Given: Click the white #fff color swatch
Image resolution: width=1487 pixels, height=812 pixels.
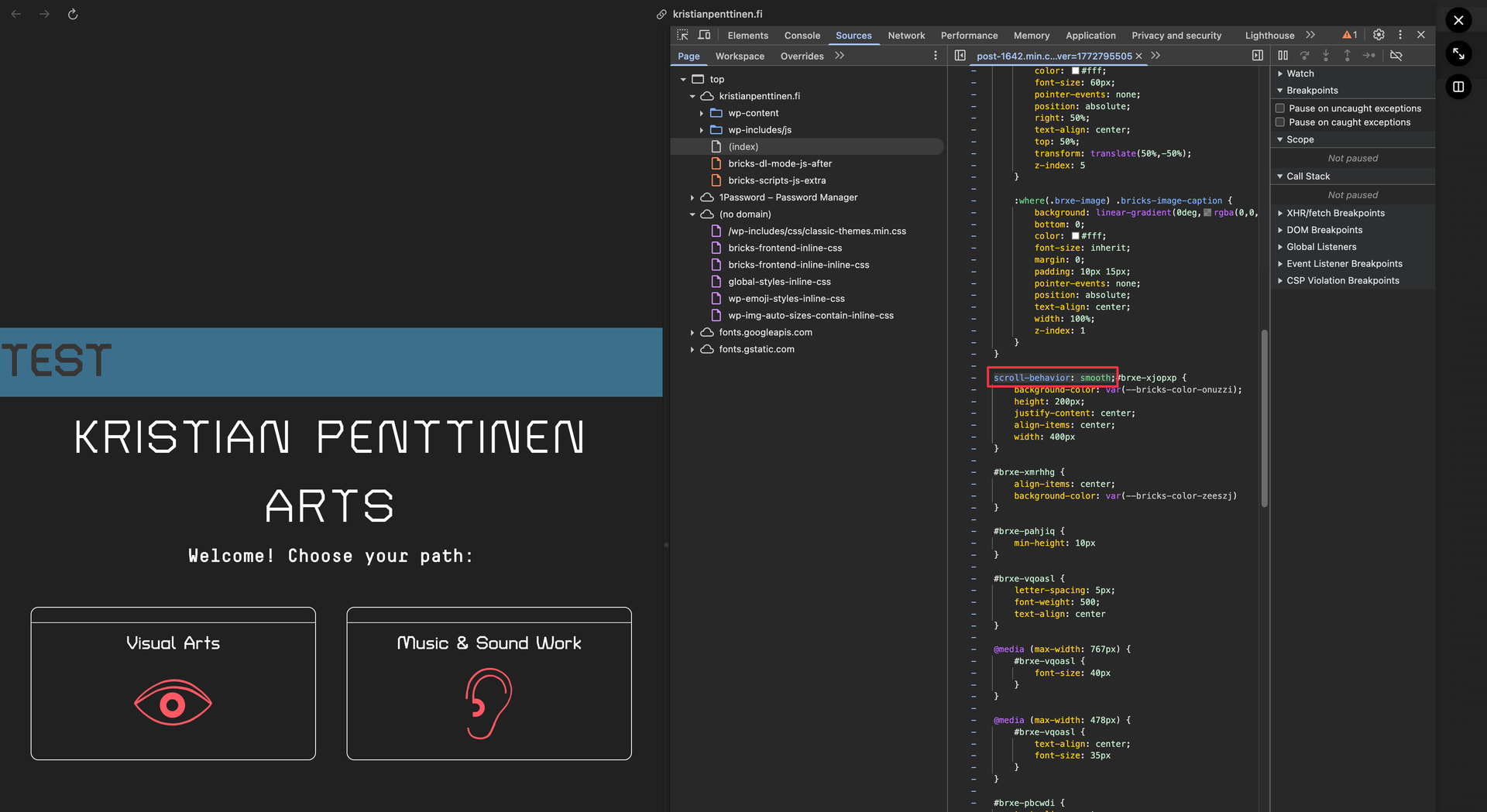Looking at the screenshot, I should click(x=1075, y=236).
